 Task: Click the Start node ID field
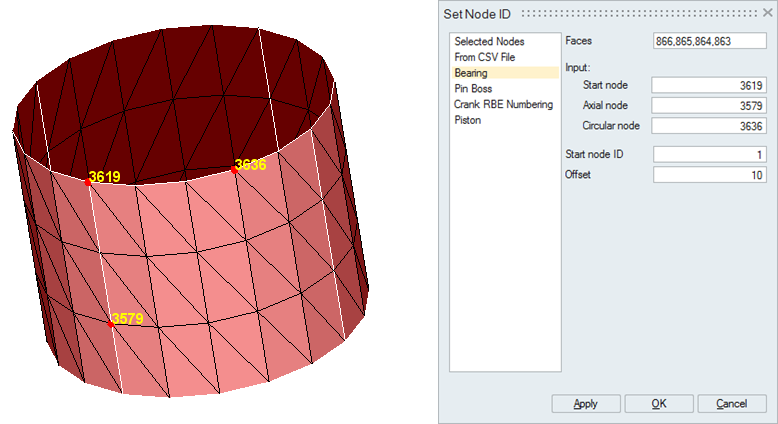click(x=709, y=154)
